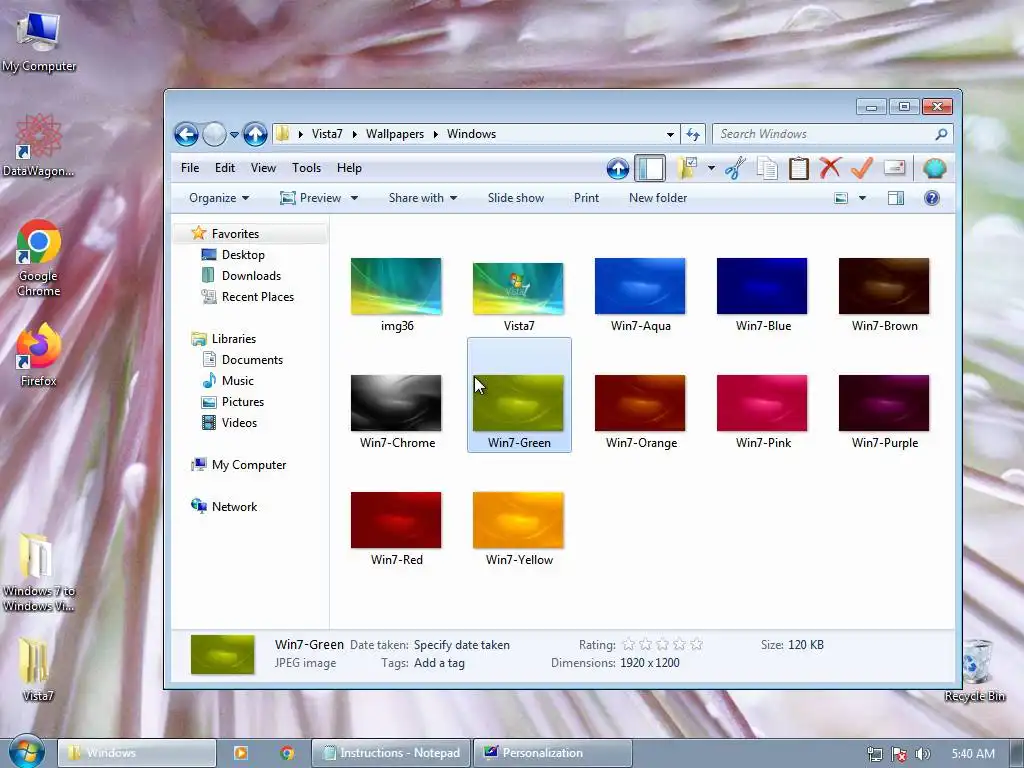Open the Views options dropdown arrow
Screen dimensions: 1024x768
point(862,198)
